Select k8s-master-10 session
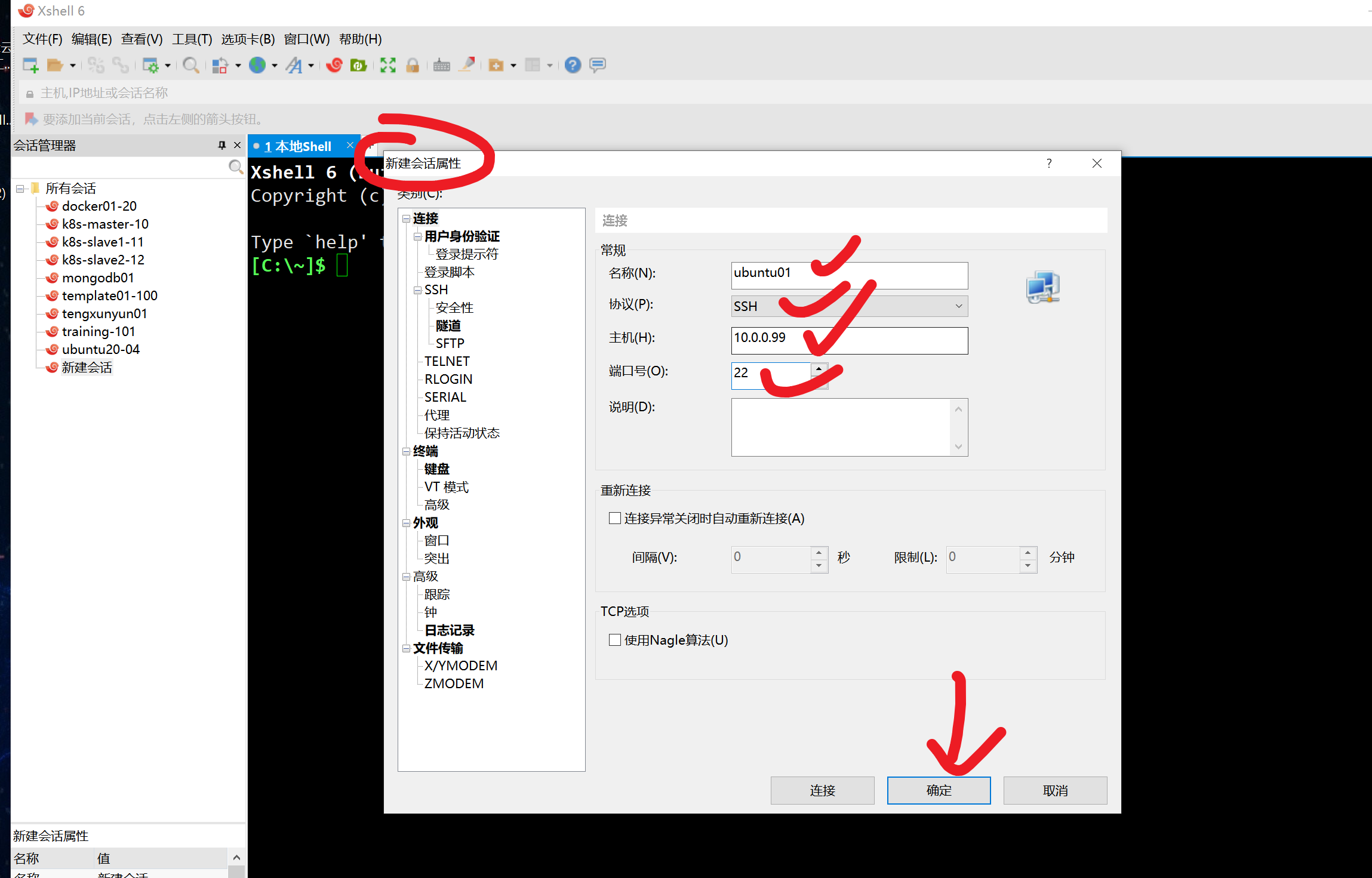The image size is (1372, 878). [105, 224]
